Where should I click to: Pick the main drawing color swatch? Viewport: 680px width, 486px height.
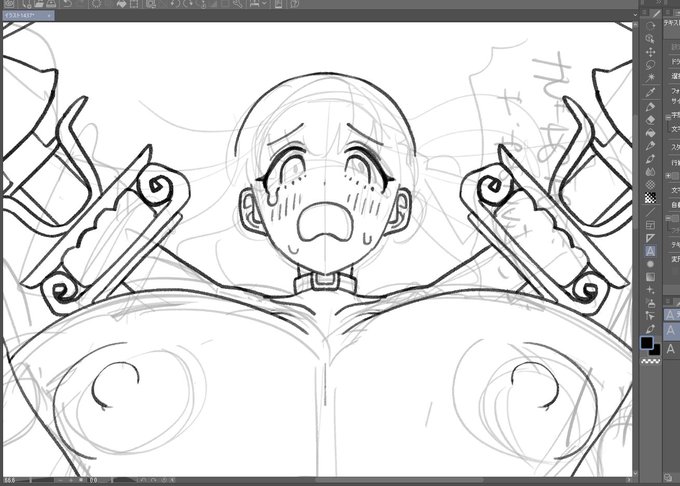point(647,342)
